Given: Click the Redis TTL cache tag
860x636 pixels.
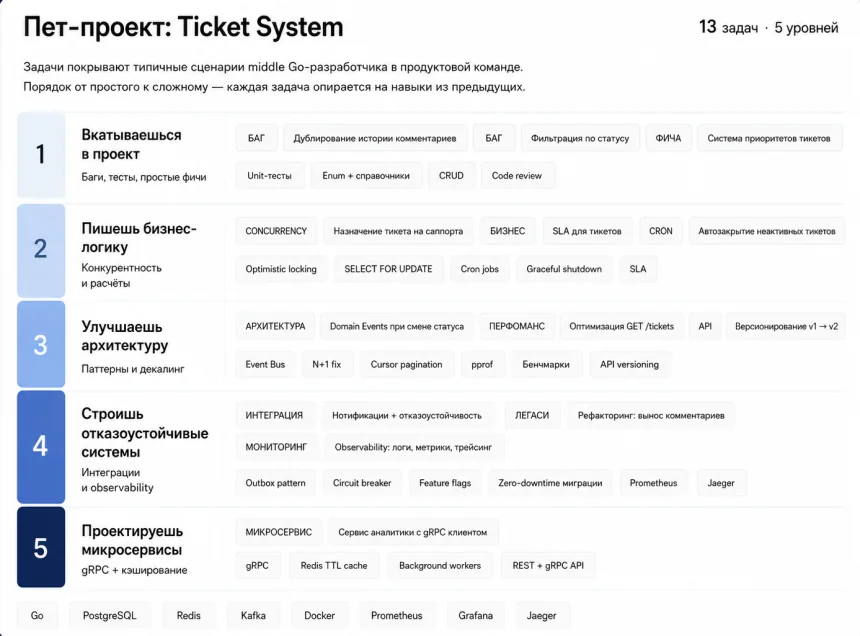Looking at the screenshot, I should click(334, 566).
